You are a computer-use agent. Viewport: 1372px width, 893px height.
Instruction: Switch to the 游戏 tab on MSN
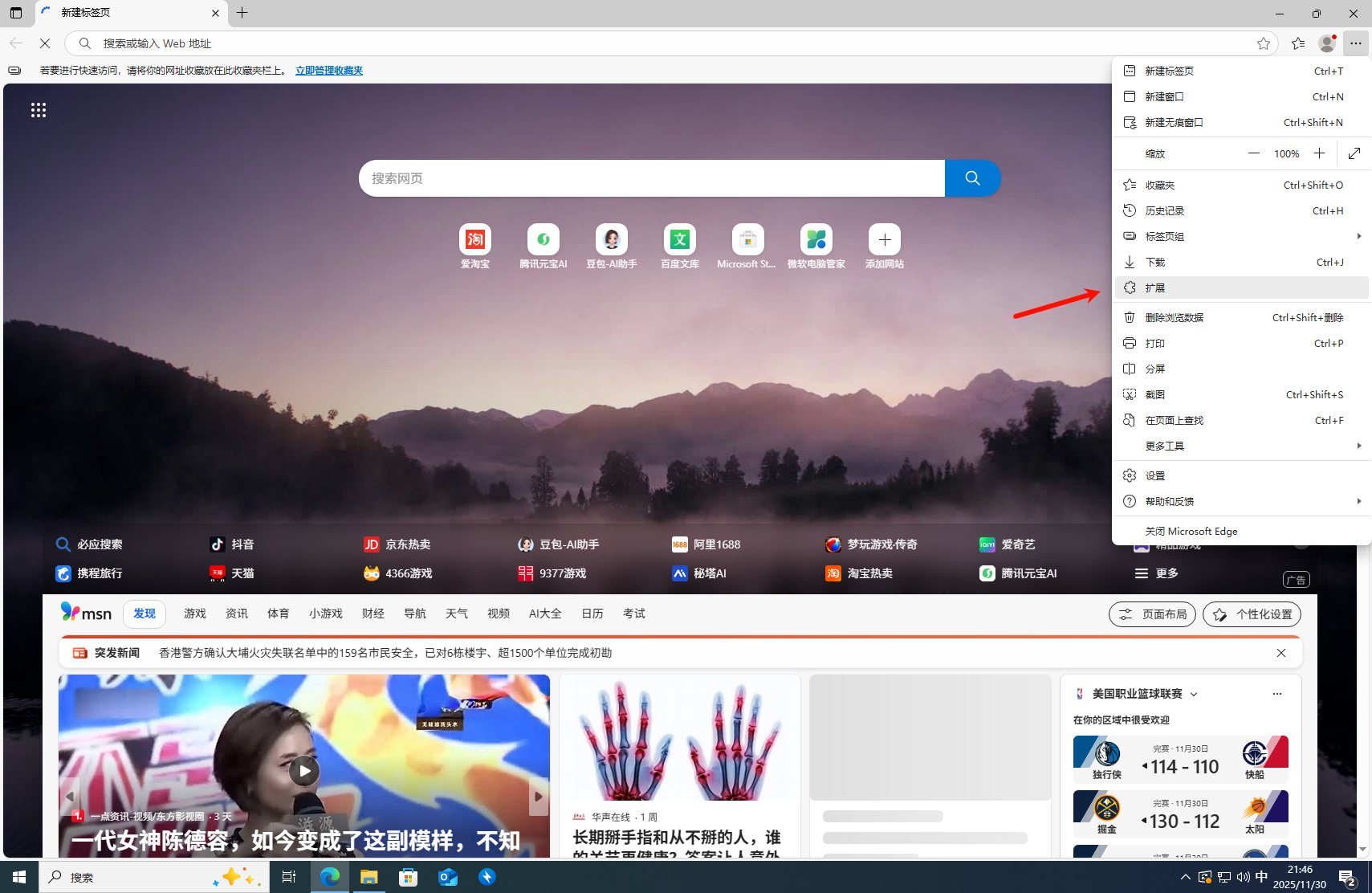pos(195,614)
